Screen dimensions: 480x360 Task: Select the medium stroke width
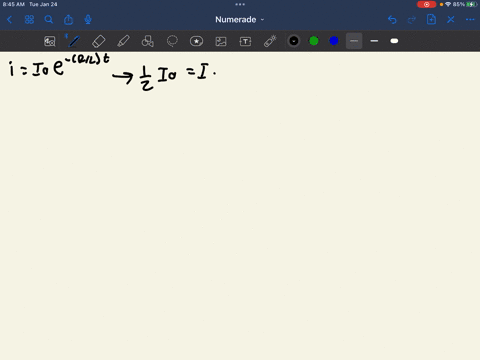coord(374,41)
